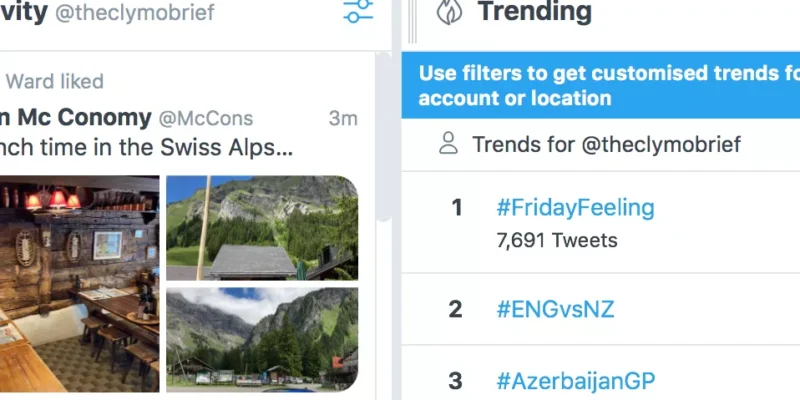Viewport: 800px width, 400px height.
Task: Open the Activity column filter settings icon
Action: [357, 12]
